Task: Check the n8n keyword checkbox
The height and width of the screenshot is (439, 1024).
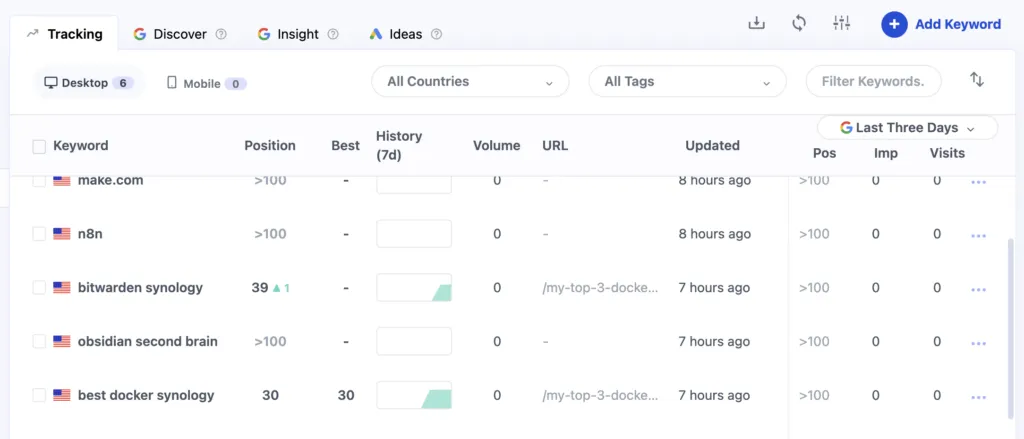Action: click(39, 234)
